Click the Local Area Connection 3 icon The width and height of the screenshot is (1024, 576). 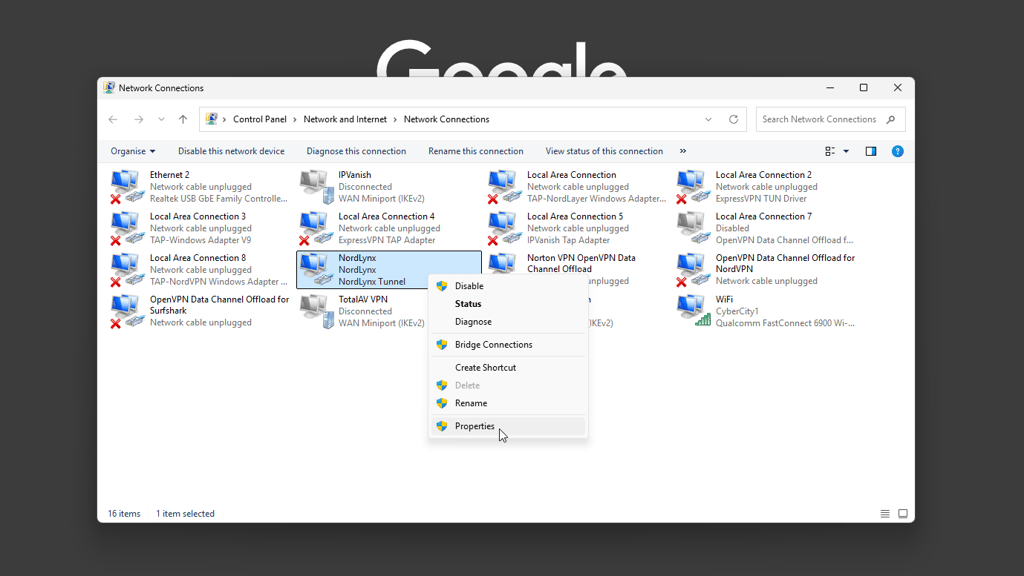tap(127, 228)
